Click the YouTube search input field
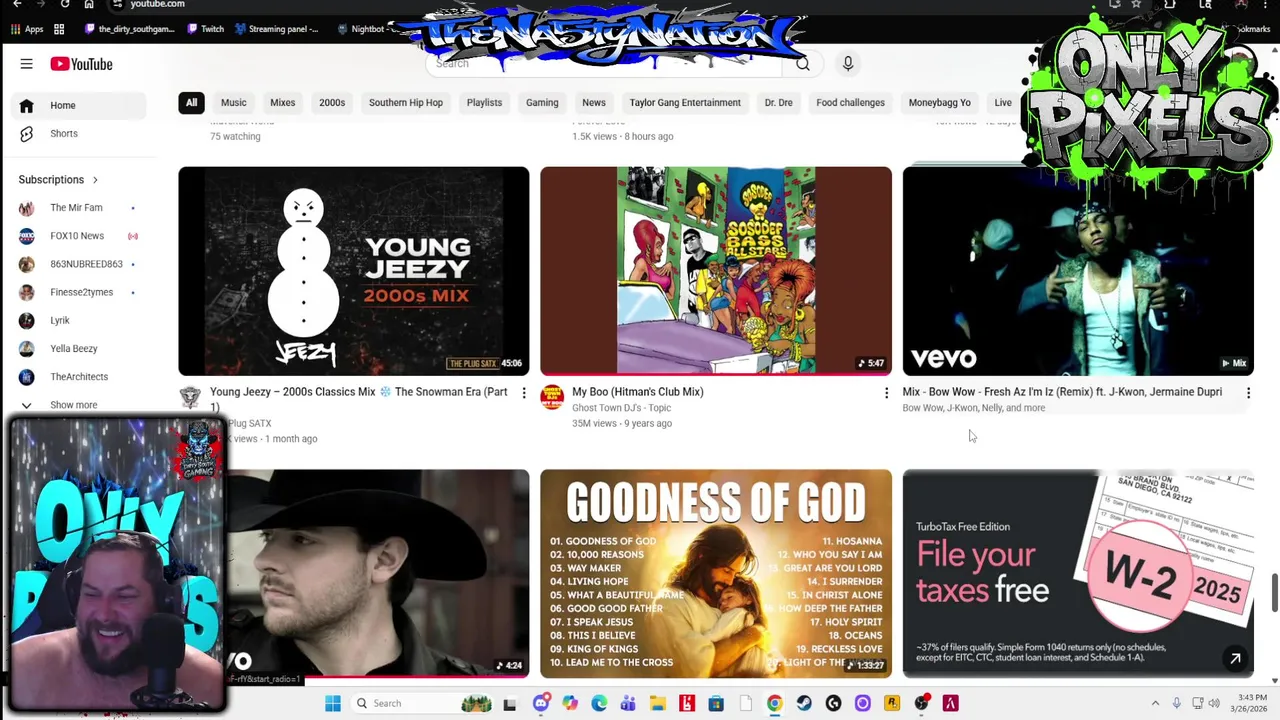The width and height of the screenshot is (1280, 720). [x=605, y=63]
